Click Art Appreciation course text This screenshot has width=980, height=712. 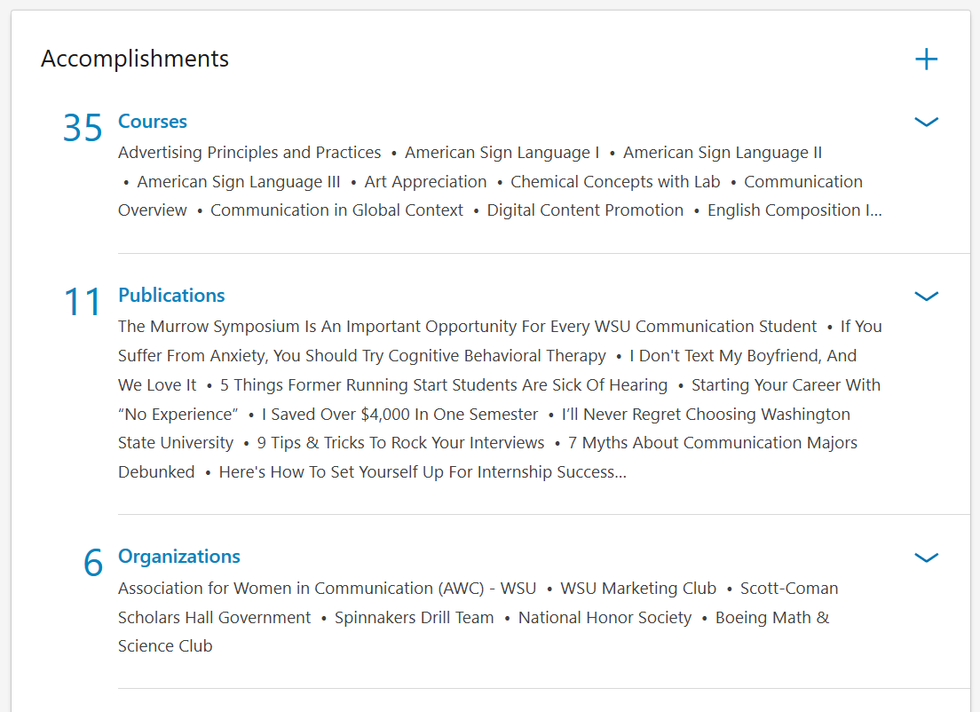425,182
